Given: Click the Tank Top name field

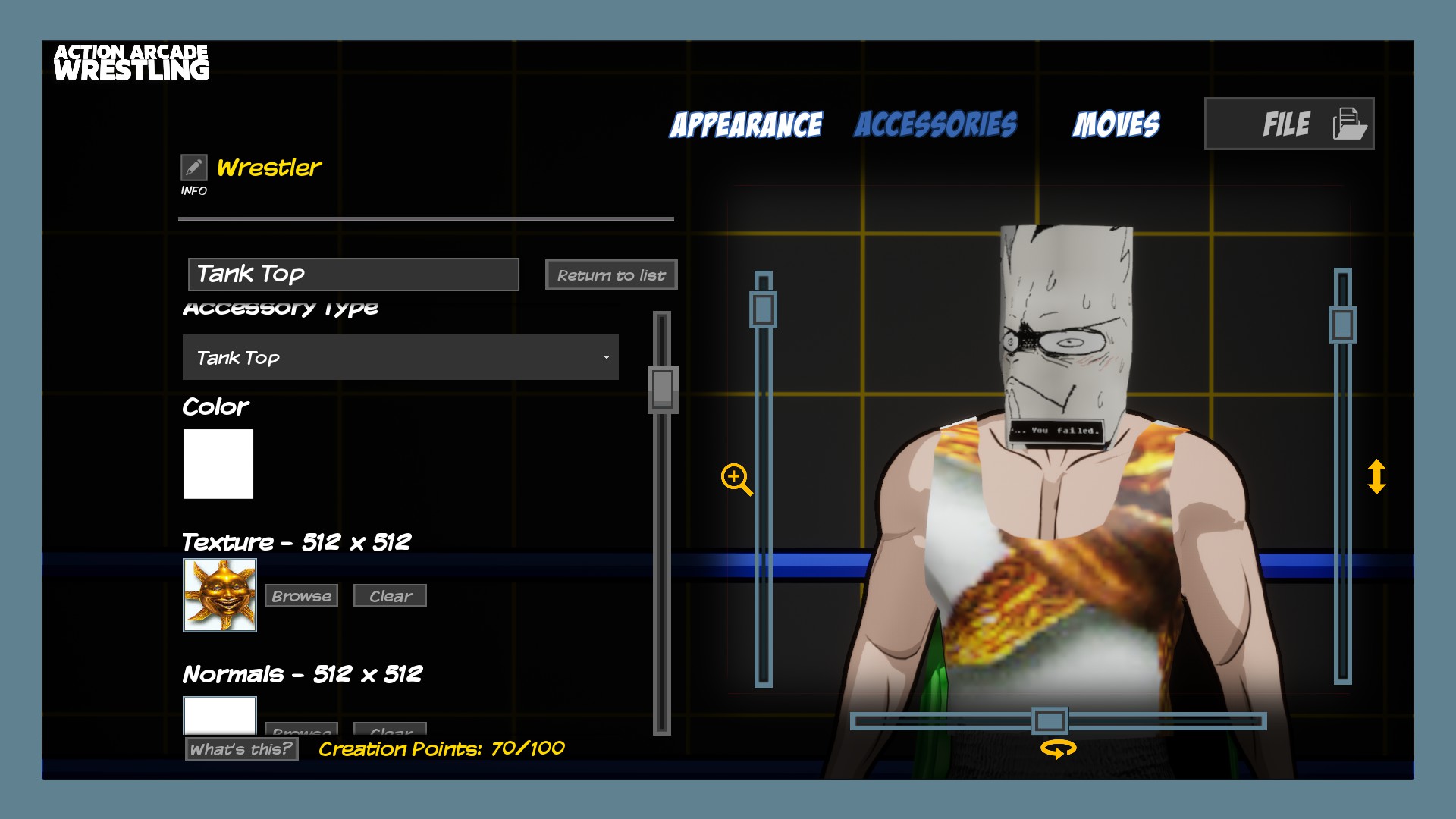Looking at the screenshot, I should [353, 274].
